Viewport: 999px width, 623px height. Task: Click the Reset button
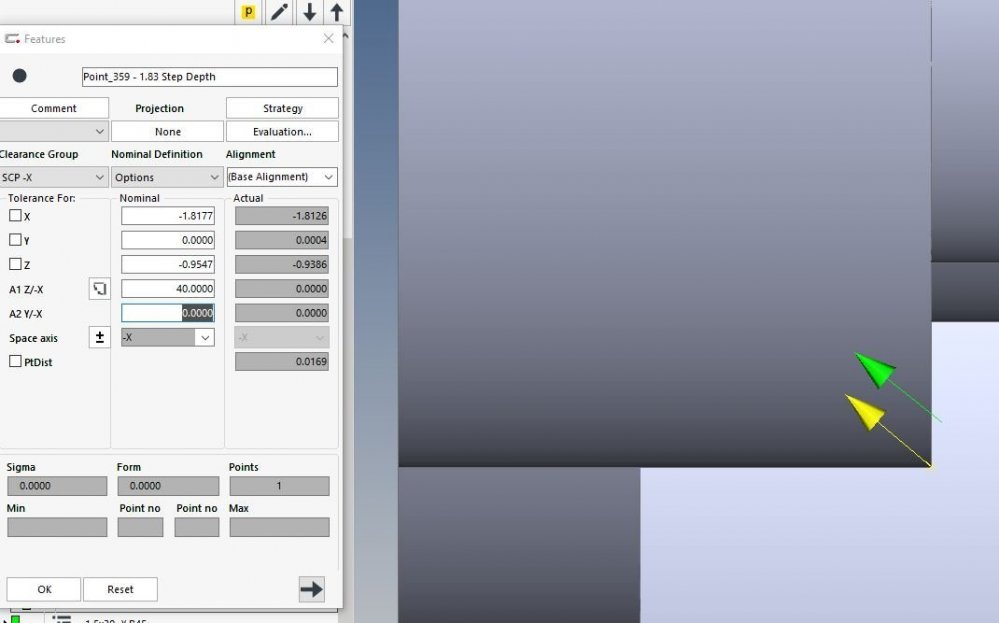[x=120, y=589]
